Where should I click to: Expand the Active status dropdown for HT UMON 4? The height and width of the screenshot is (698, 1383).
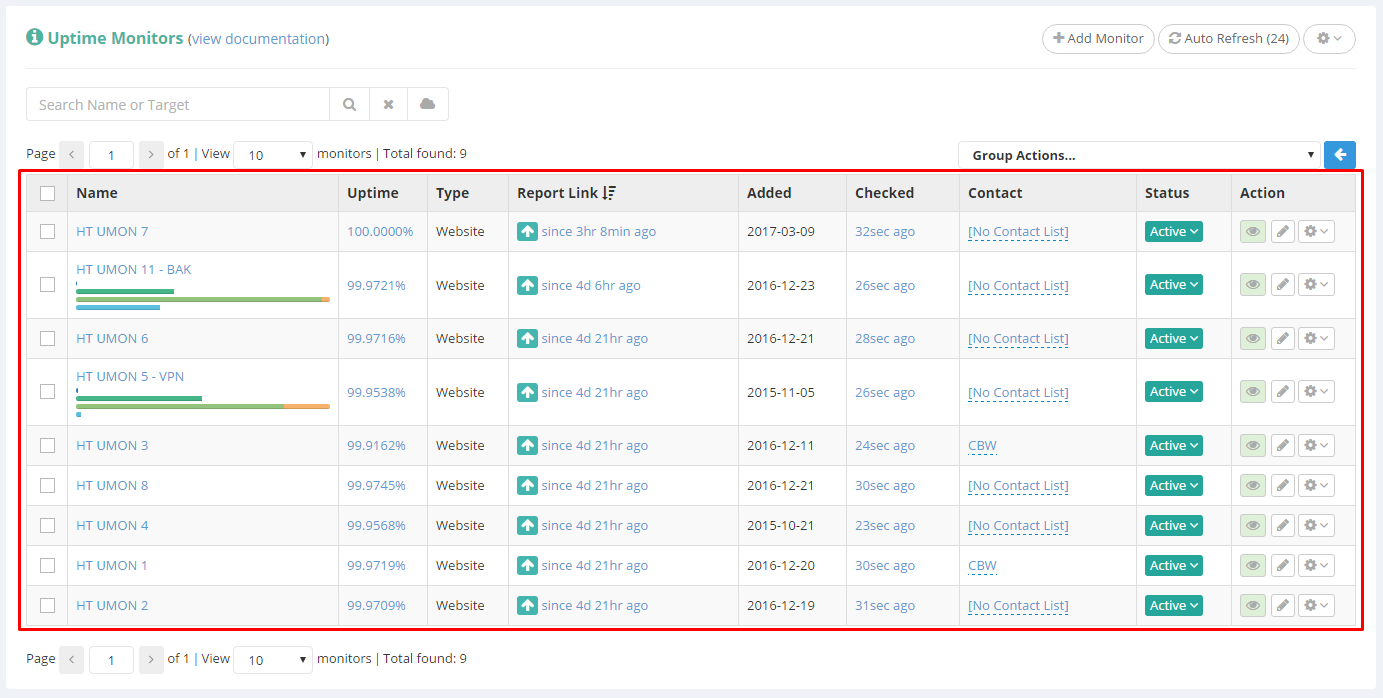[x=1173, y=526]
